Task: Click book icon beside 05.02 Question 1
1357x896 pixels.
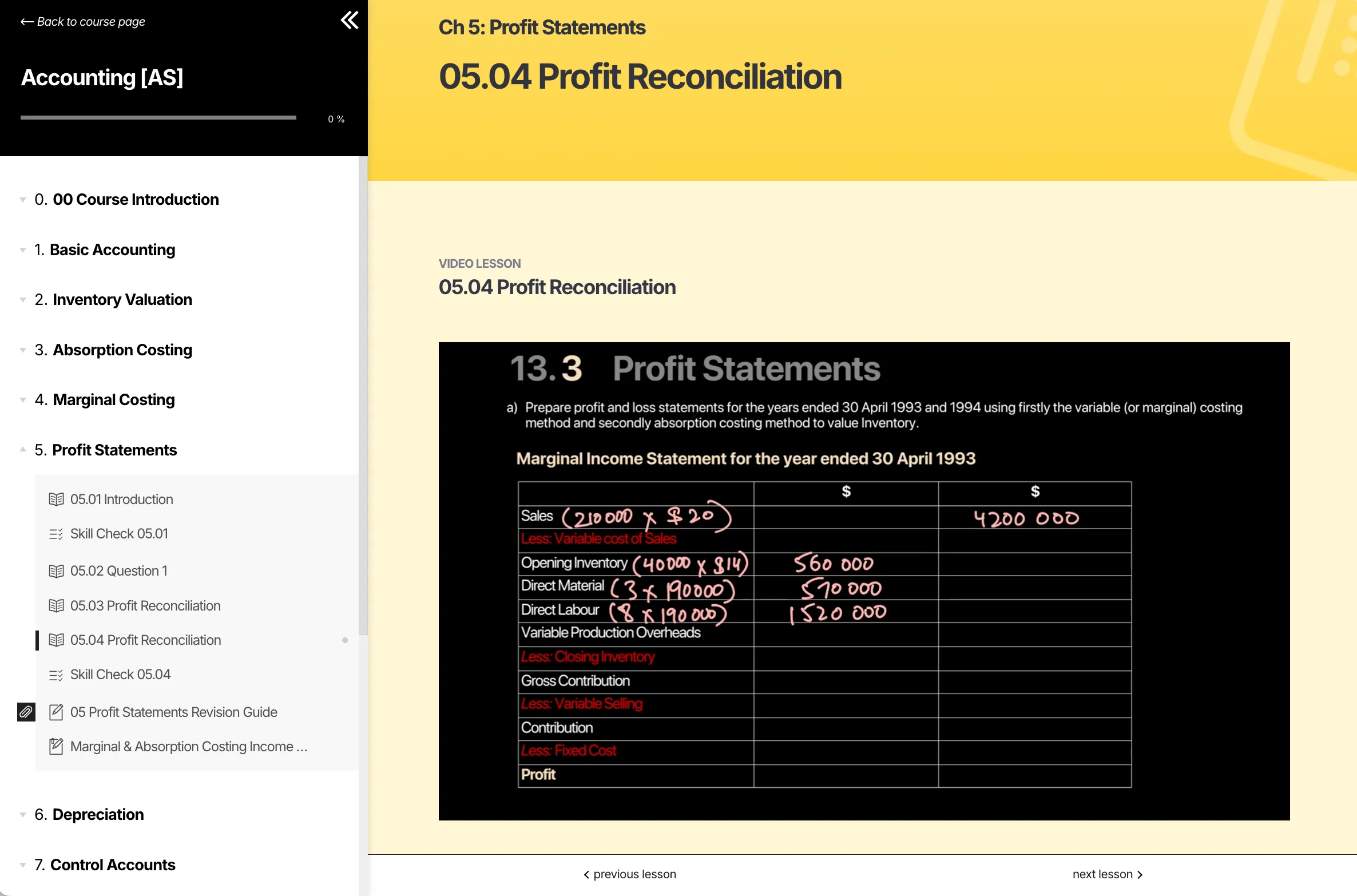Action: tap(56, 571)
